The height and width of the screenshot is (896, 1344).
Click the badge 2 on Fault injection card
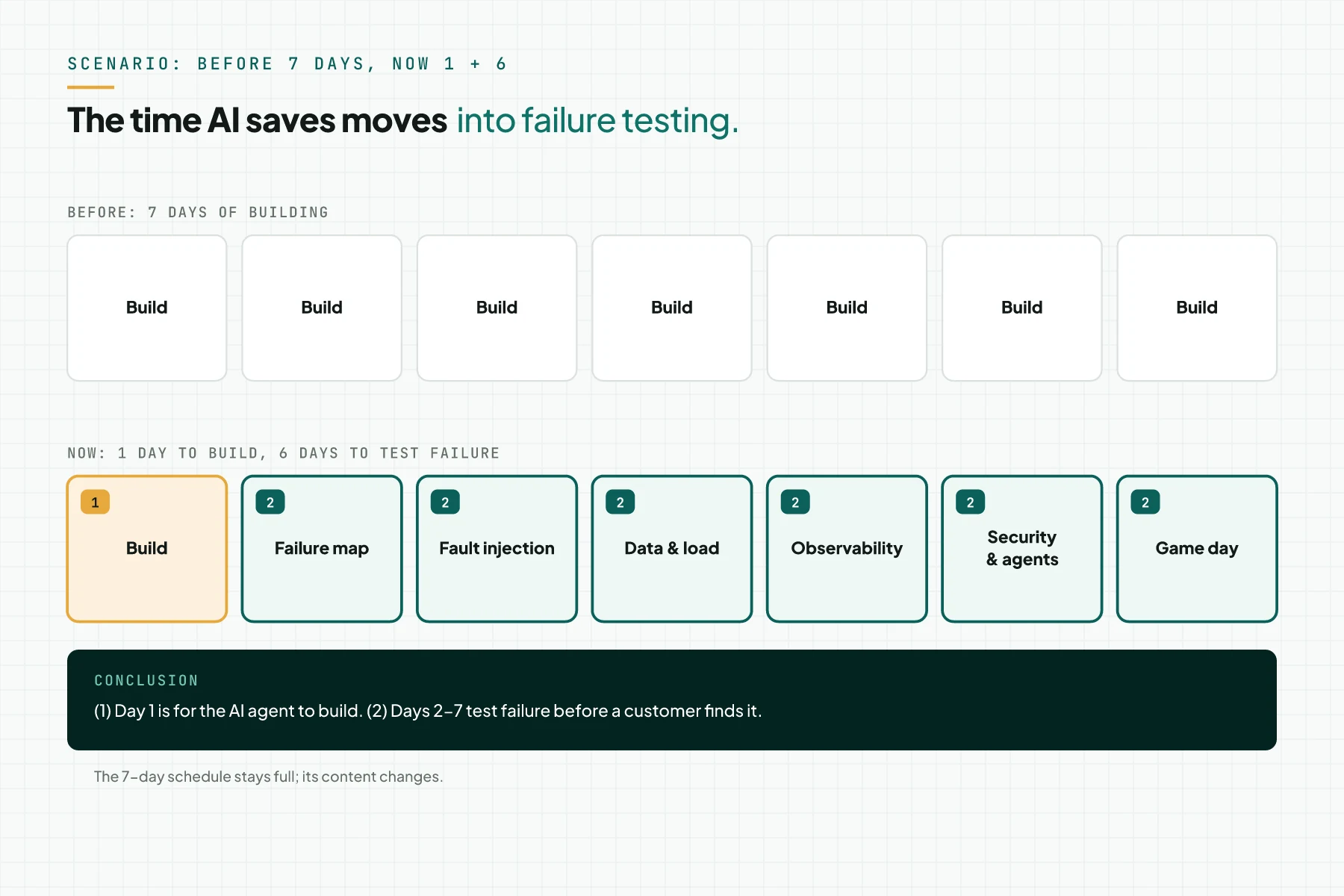coord(445,503)
